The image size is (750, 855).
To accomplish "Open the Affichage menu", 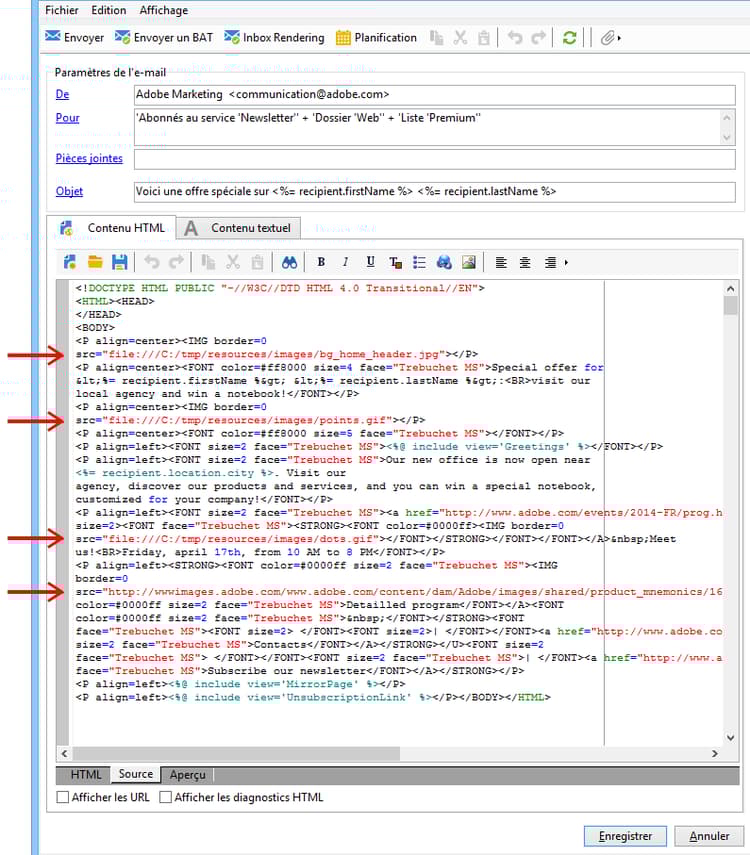I will click(164, 10).
